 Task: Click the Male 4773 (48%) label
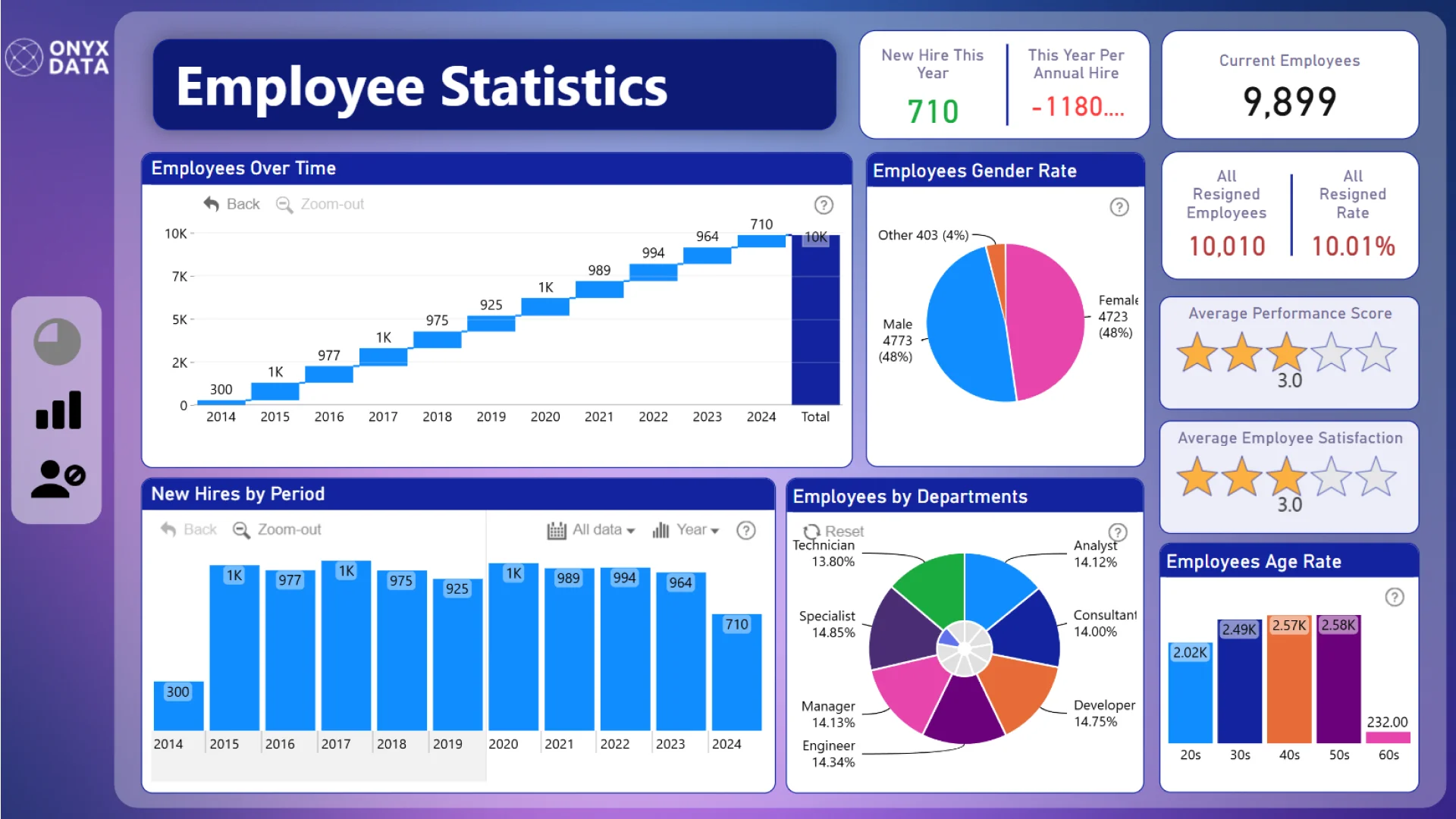click(896, 340)
